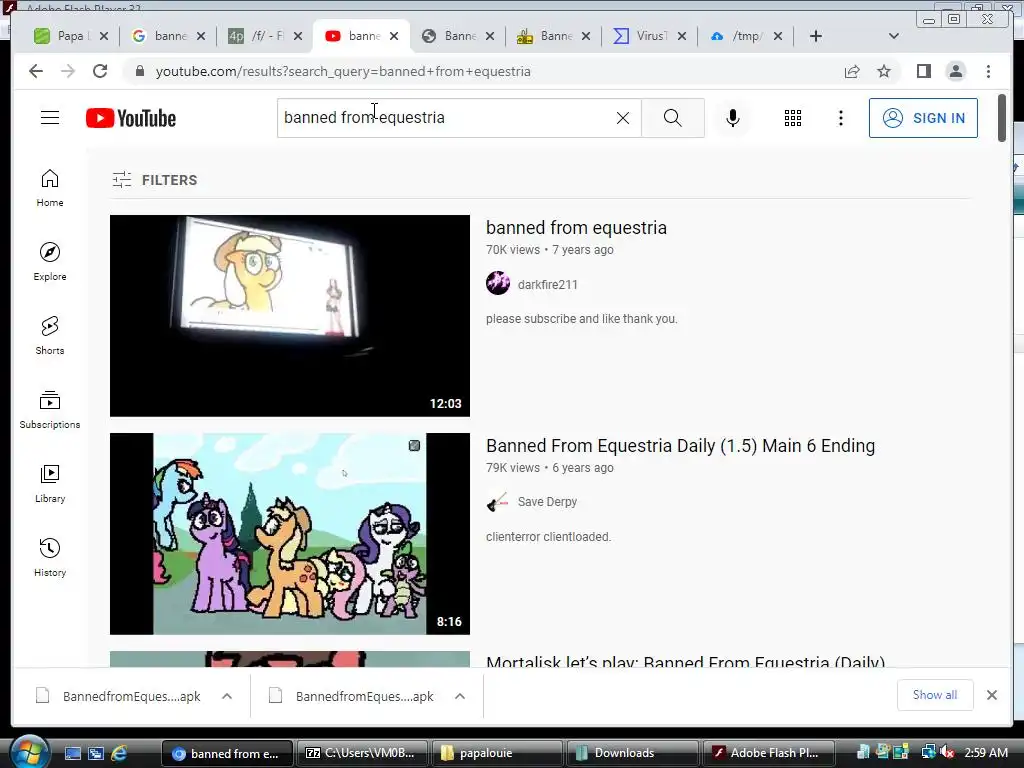The height and width of the screenshot is (768, 1024).
Task: Open the Chrome profile avatar icon
Action: tap(955, 71)
